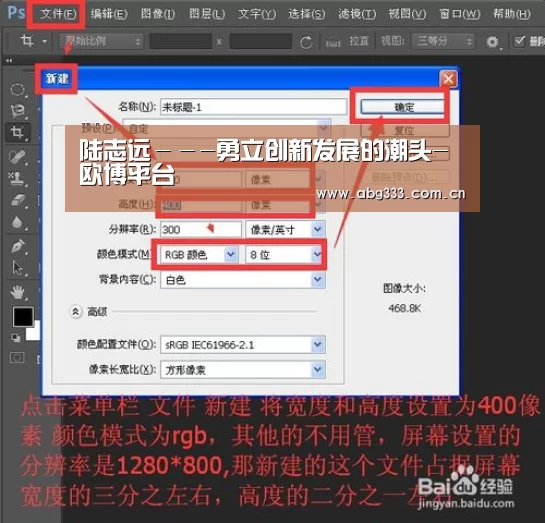Select the Pen tool

pos(17,246)
